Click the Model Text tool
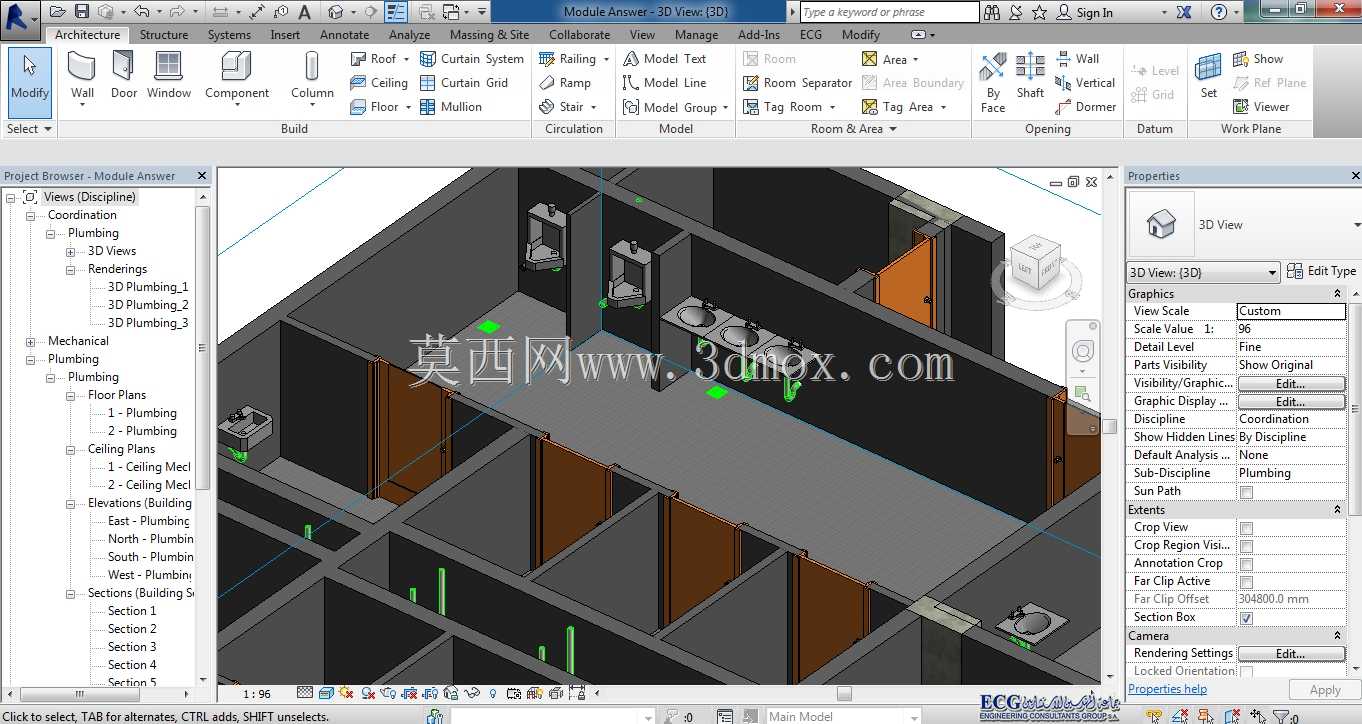Viewport: 1362px width, 724px height. [x=665, y=59]
